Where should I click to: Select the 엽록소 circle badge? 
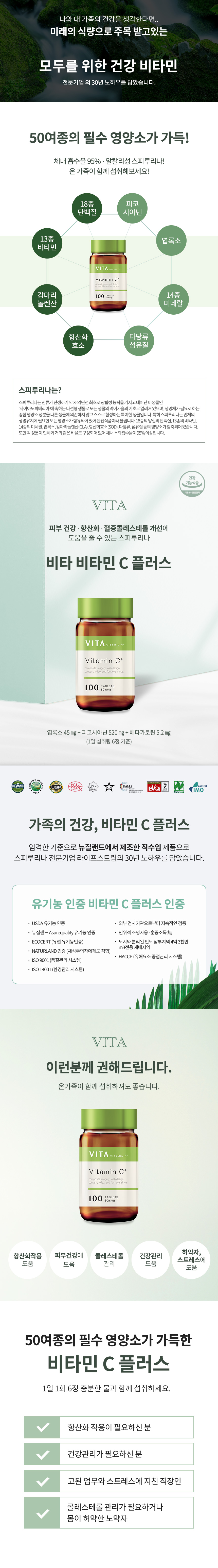click(171, 241)
